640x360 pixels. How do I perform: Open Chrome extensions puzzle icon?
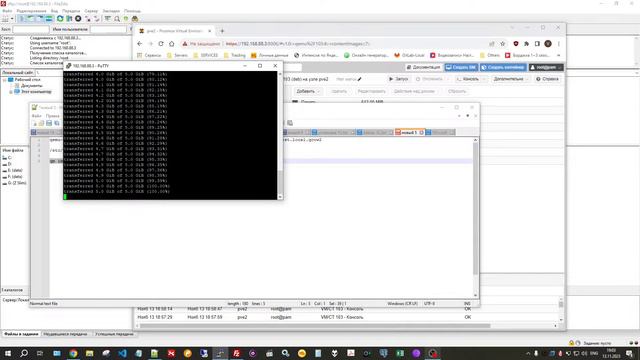pyautogui.click(x=527, y=44)
